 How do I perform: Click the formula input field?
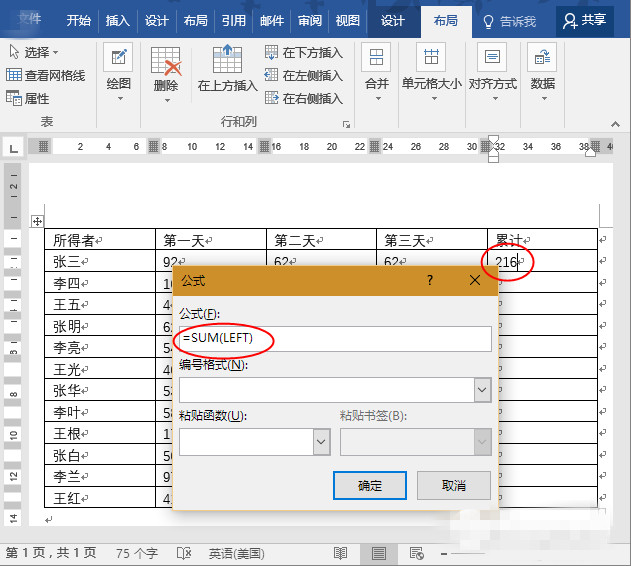(x=335, y=339)
